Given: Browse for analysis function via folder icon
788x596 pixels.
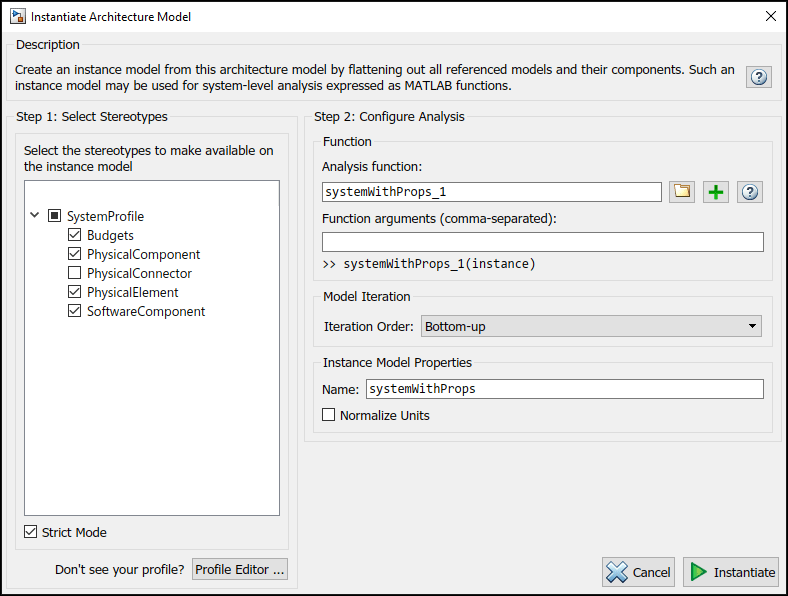Looking at the screenshot, I should point(682,192).
